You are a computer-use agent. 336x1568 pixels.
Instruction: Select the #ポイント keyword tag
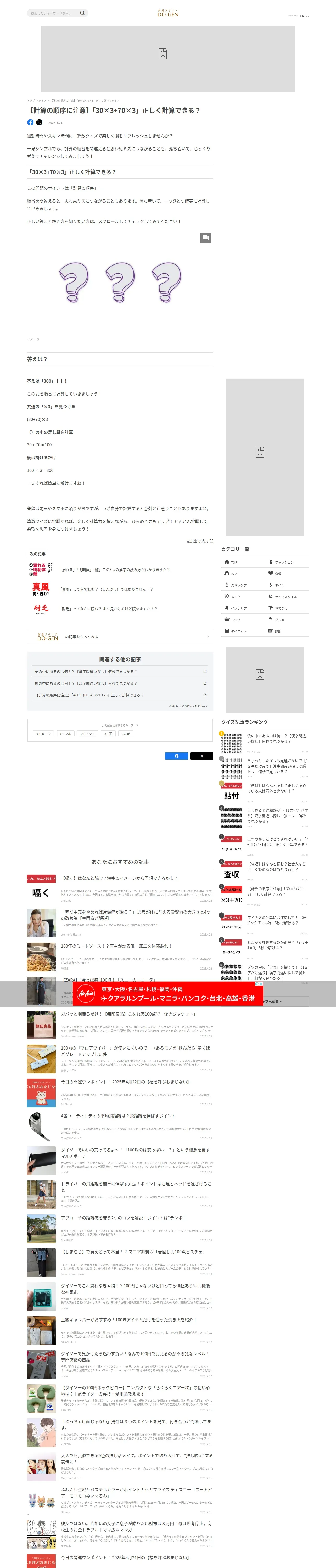[88, 734]
